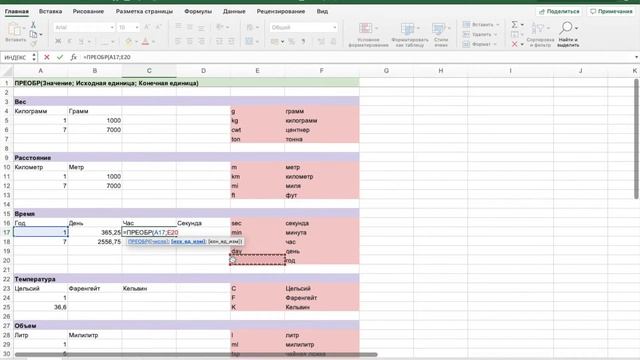Click the red Clear eraser icon
Image resolution: width=640 pixels, height=360 pixels.
515,44
